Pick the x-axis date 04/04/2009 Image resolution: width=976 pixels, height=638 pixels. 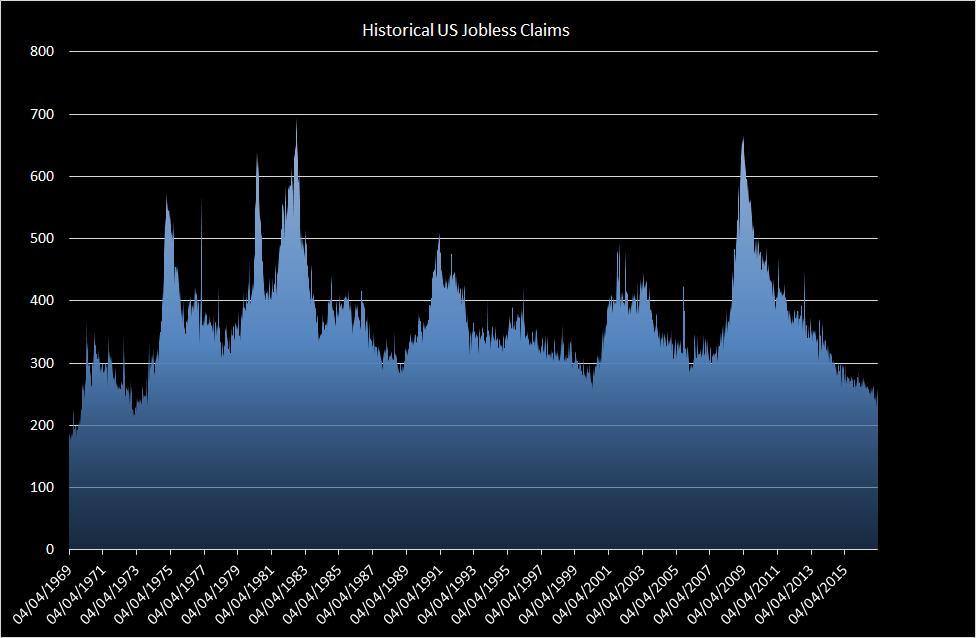pyautogui.click(x=716, y=593)
